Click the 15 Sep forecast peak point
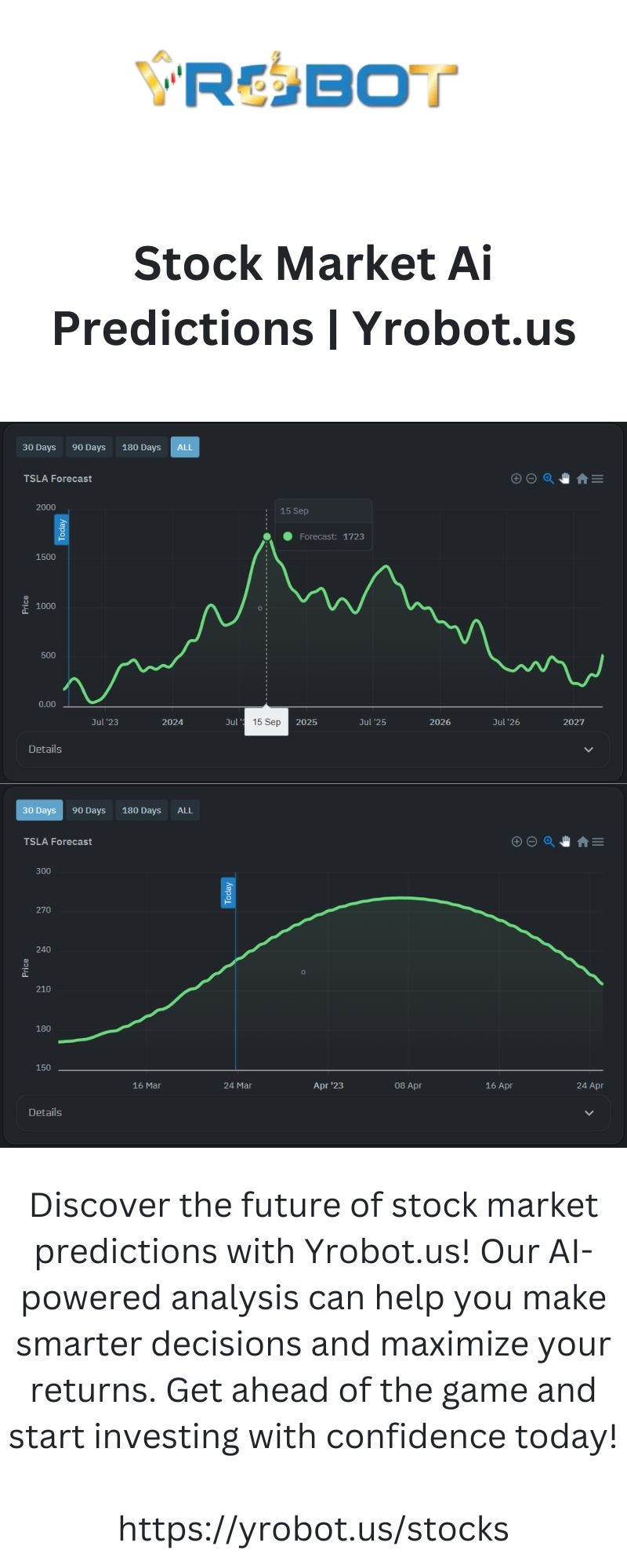 coord(267,537)
